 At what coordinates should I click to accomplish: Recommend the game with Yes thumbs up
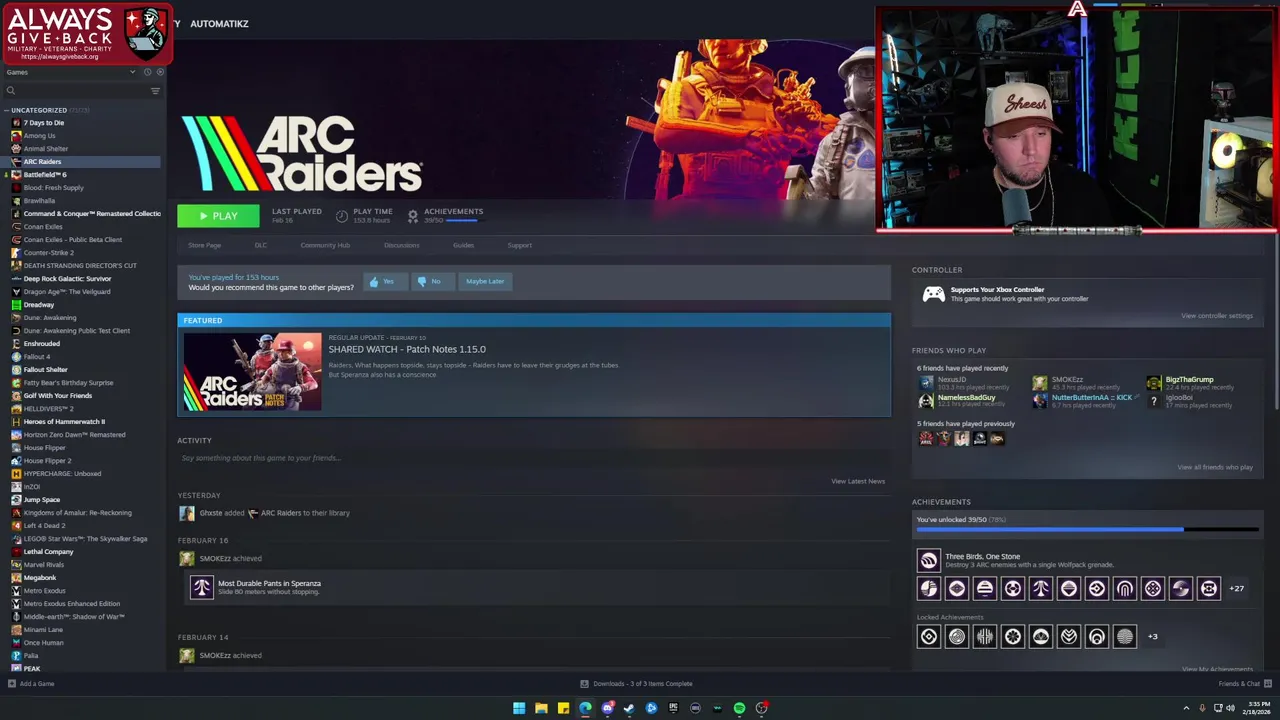[x=383, y=282]
